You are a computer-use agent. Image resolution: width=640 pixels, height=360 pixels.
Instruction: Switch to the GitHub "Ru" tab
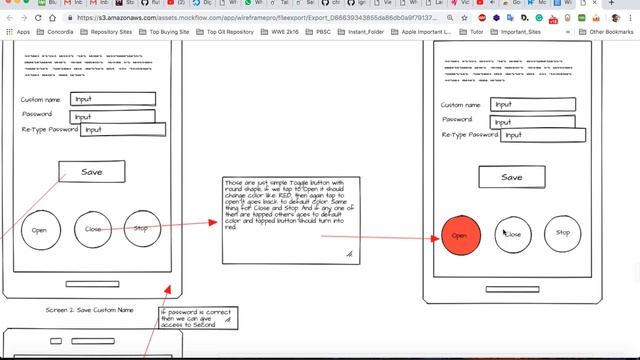coord(150,3)
